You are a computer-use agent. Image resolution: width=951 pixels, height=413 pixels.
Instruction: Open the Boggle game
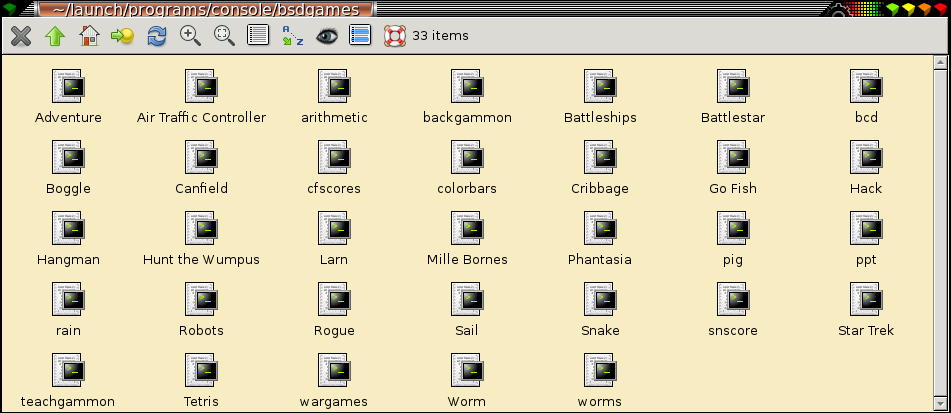coord(68,168)
